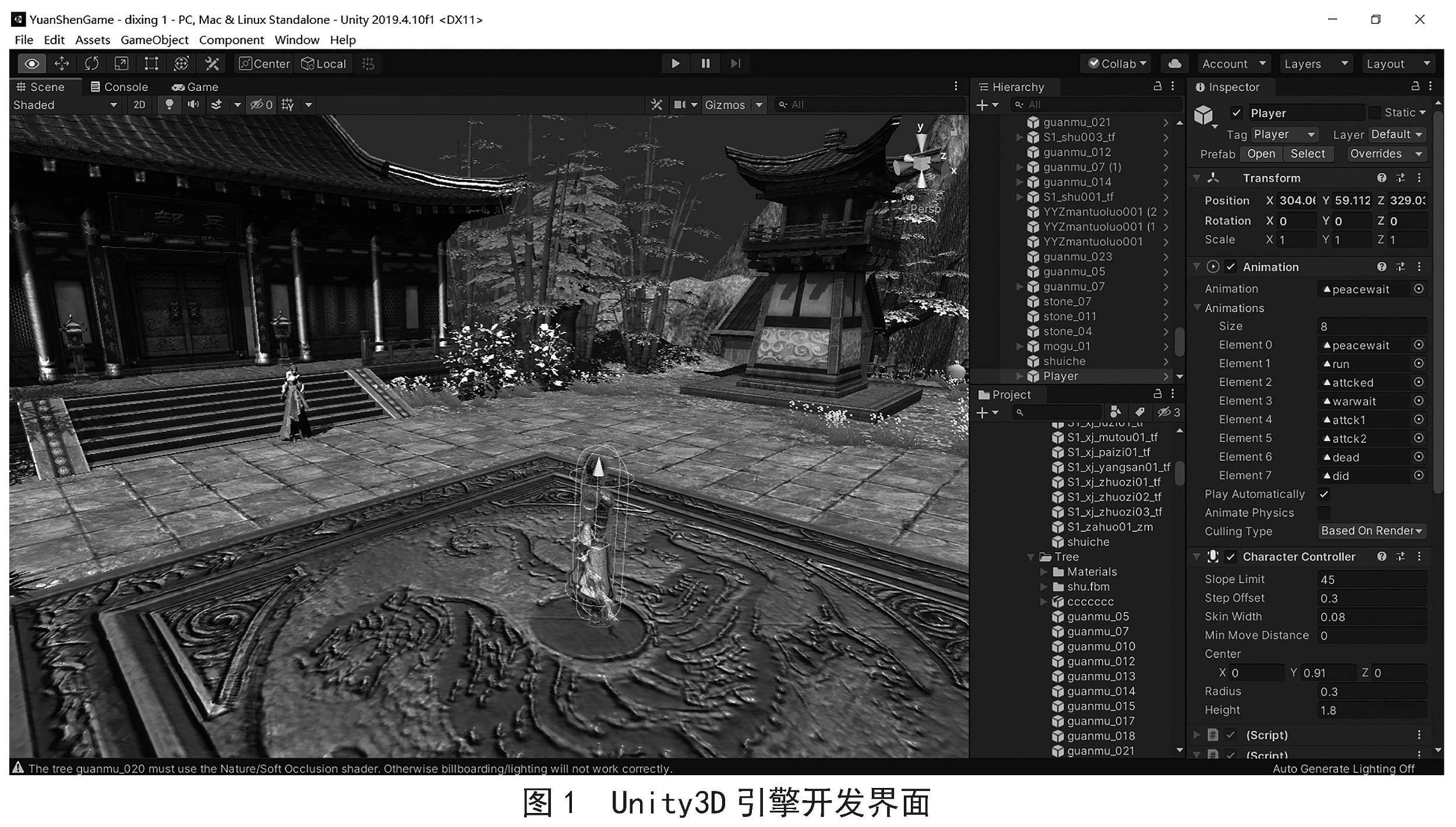This screenshot has height=827, width=1456.
Task: Toggle scene lighting bulb icon
Action: [x=169, y=105]
